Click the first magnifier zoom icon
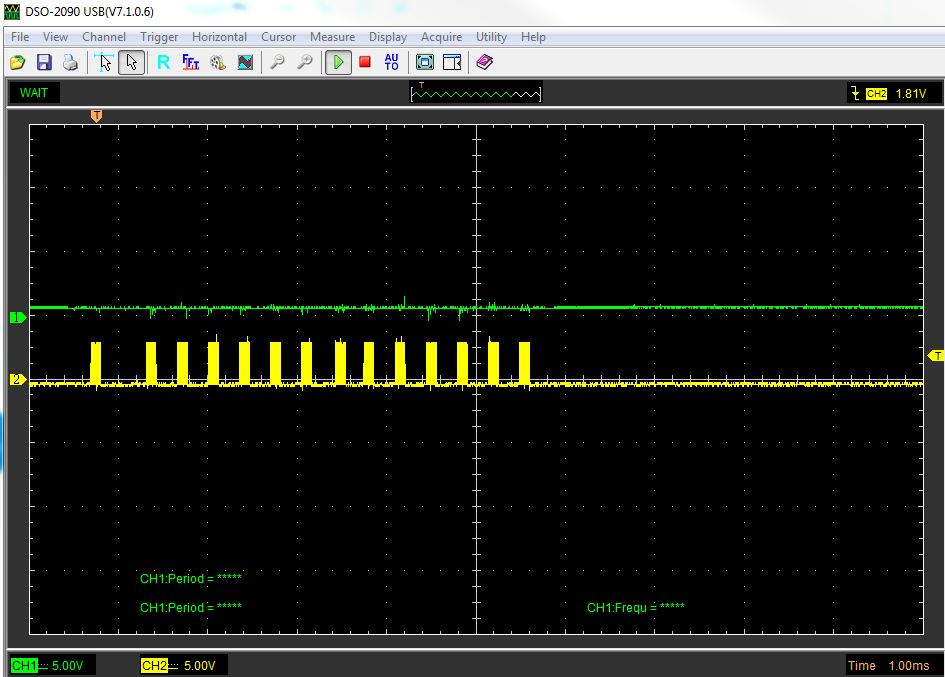Screen dimensions: 945x677 coord(277,62)
